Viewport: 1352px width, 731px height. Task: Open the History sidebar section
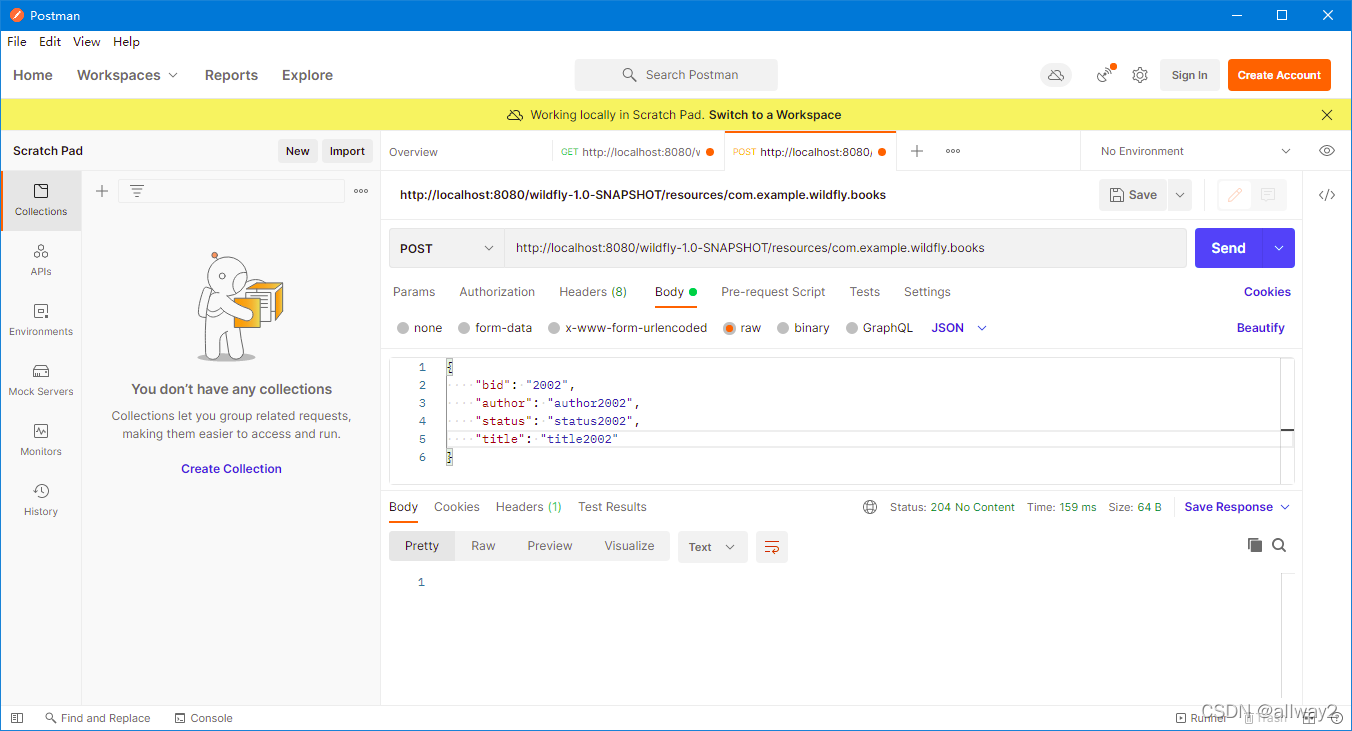point(41,500)
